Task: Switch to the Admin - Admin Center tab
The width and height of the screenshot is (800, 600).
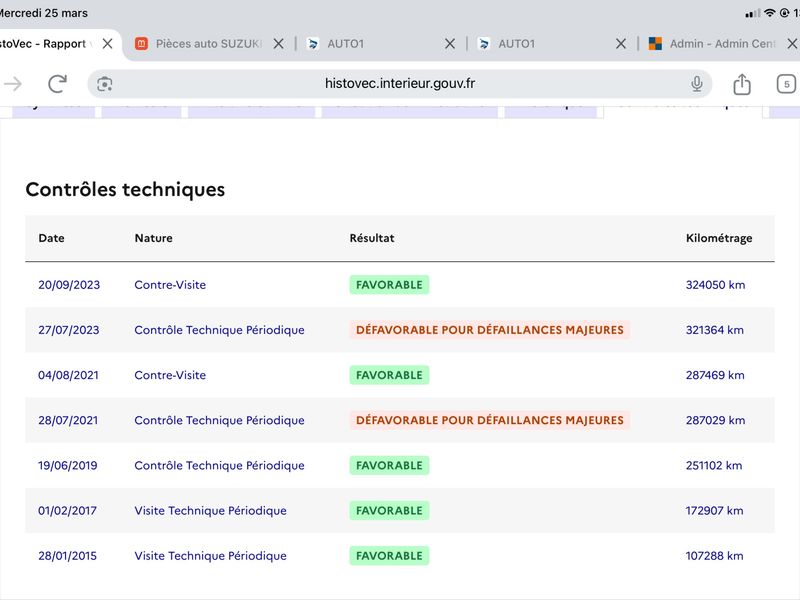Action: point(712,44)
